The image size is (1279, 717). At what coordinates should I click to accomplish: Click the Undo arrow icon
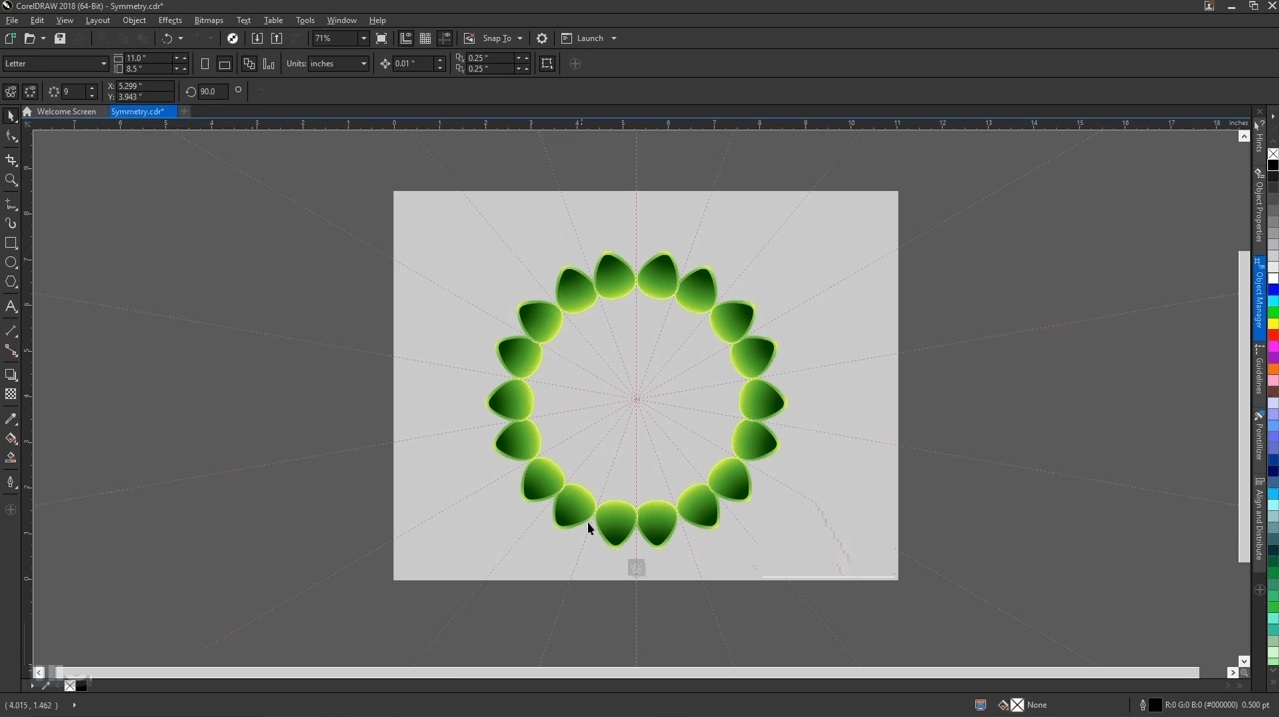click(x=167, y=38)
